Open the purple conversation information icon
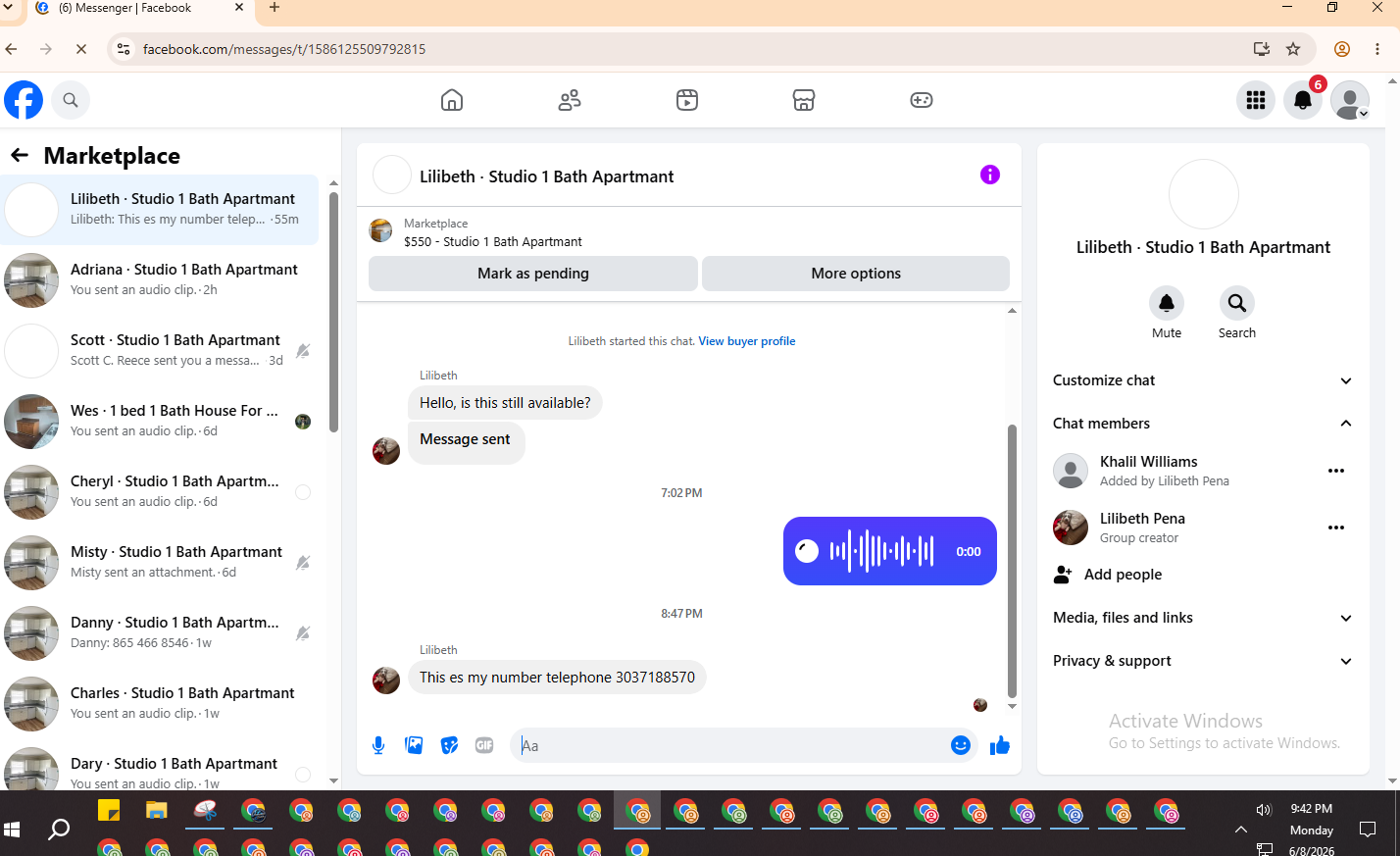This screenshot has height=856, width=1400. click(990, 175)
